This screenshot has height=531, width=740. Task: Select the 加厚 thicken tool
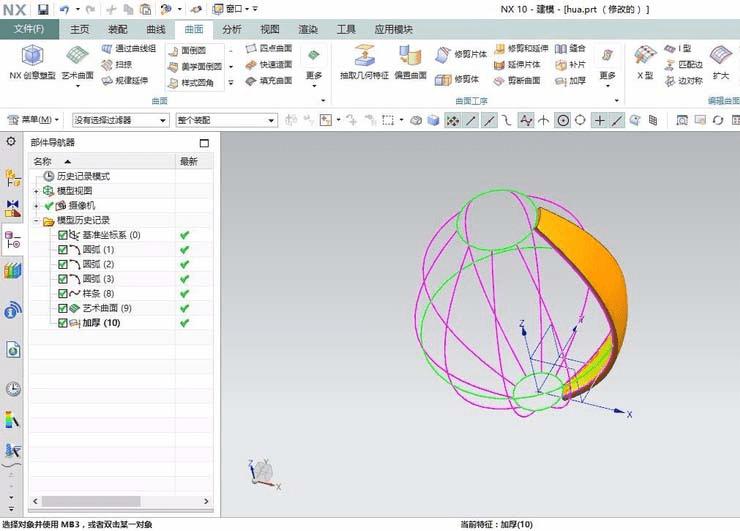pos(570,81)
